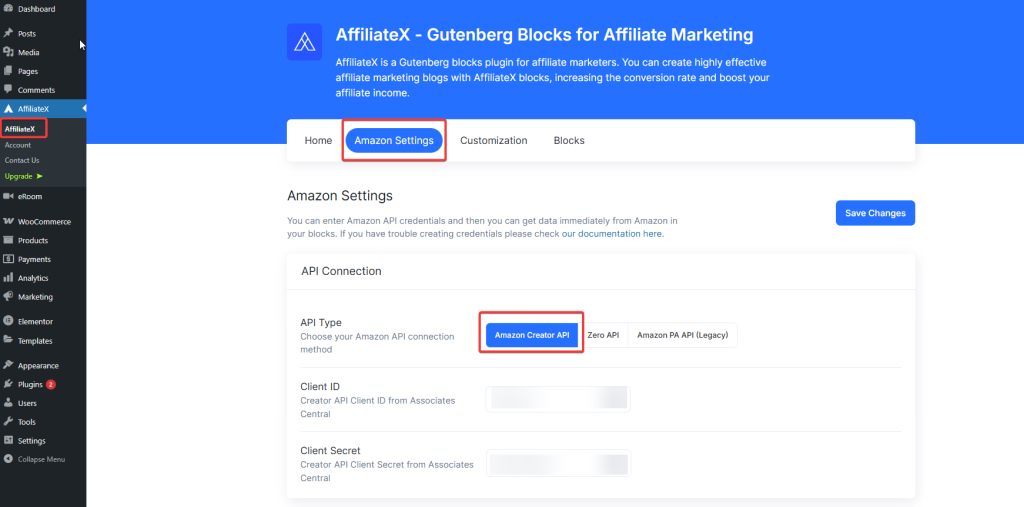Choose the Amazon PA API (Legacy) option
This screenshot has height=507, width=1024.
click(683, 335)
